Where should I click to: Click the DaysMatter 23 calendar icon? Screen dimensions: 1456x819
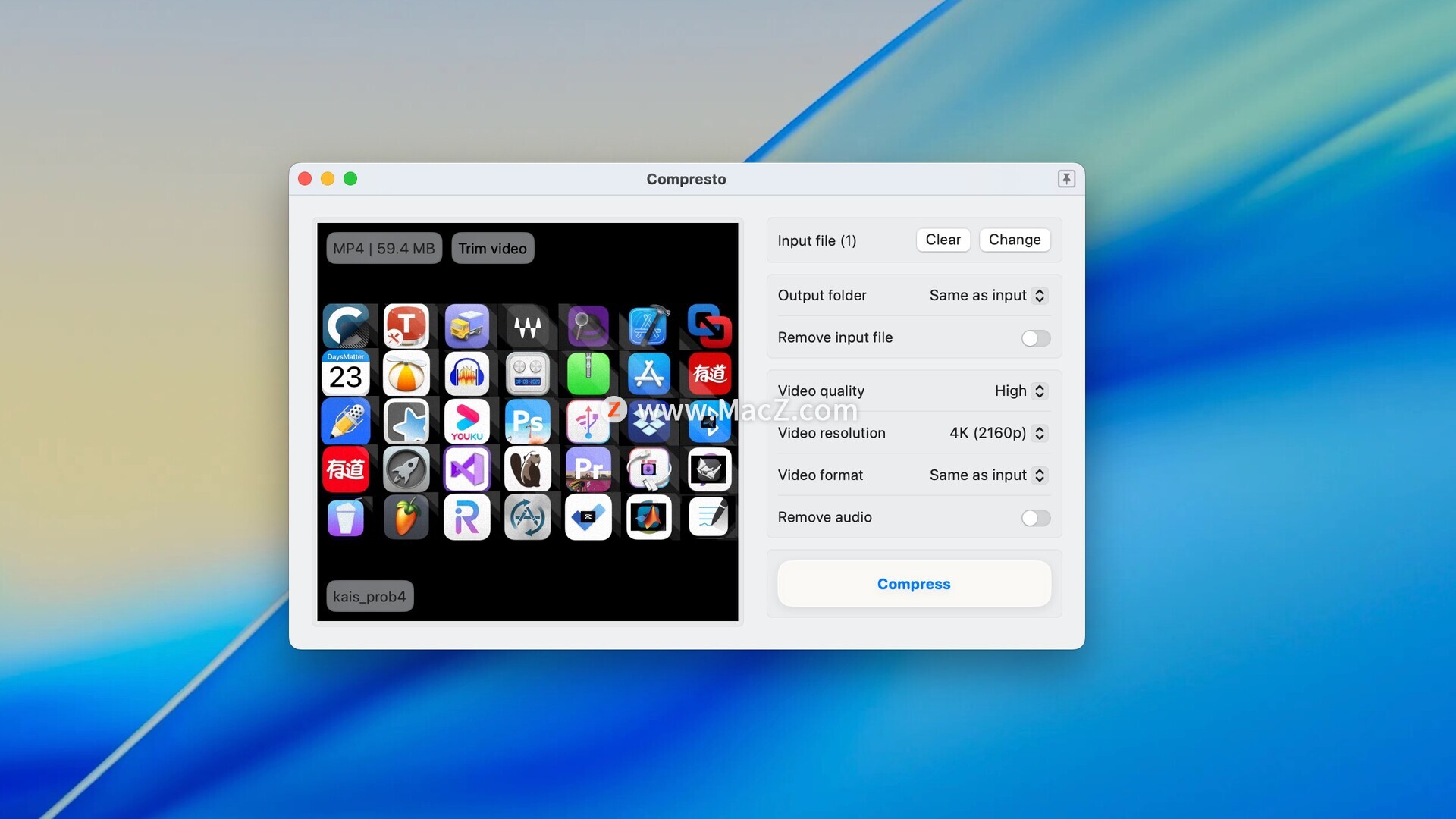tap(346, 374)
